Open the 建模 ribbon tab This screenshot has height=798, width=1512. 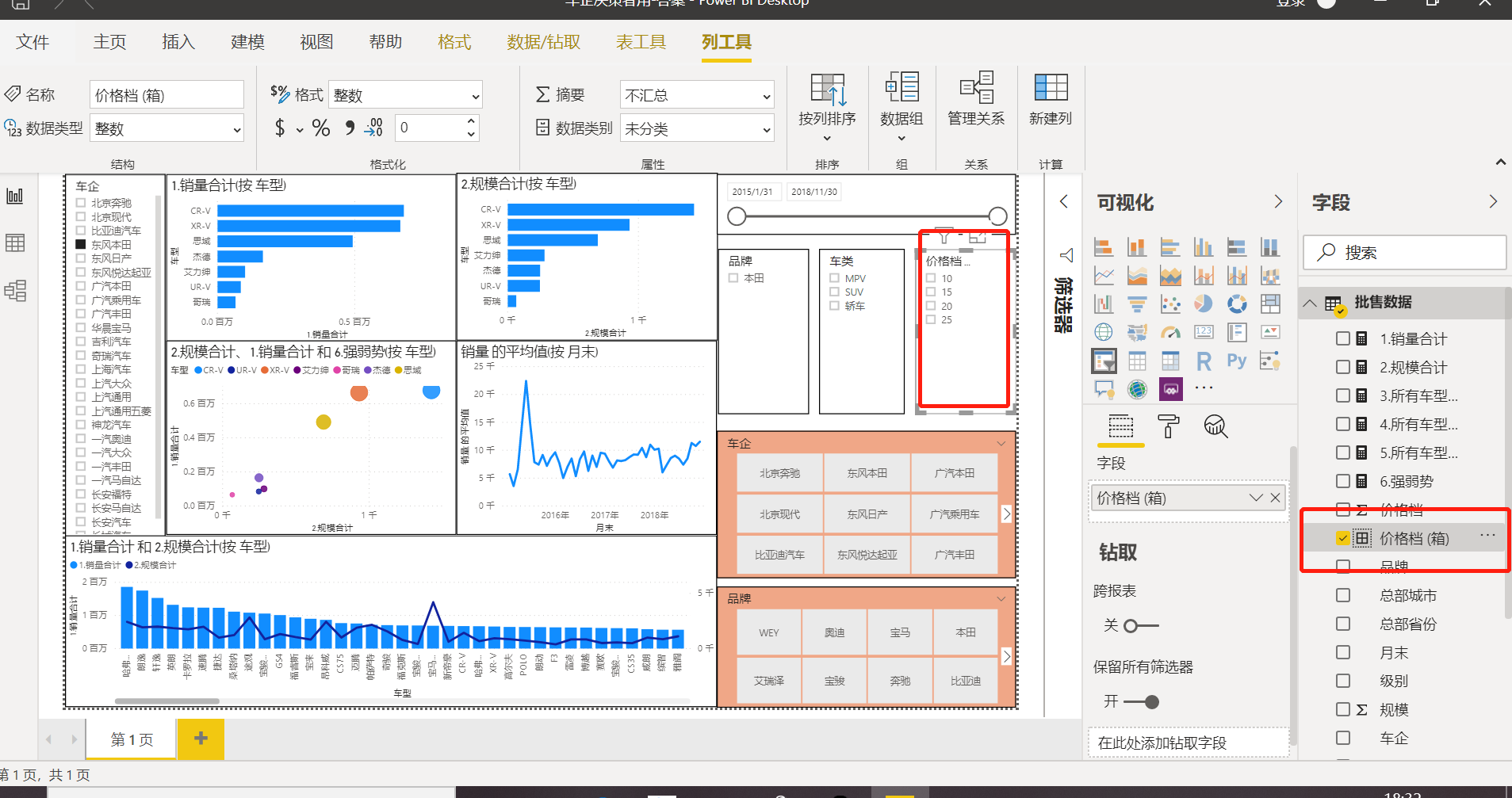pyautogui.click(x=247, y=42)
